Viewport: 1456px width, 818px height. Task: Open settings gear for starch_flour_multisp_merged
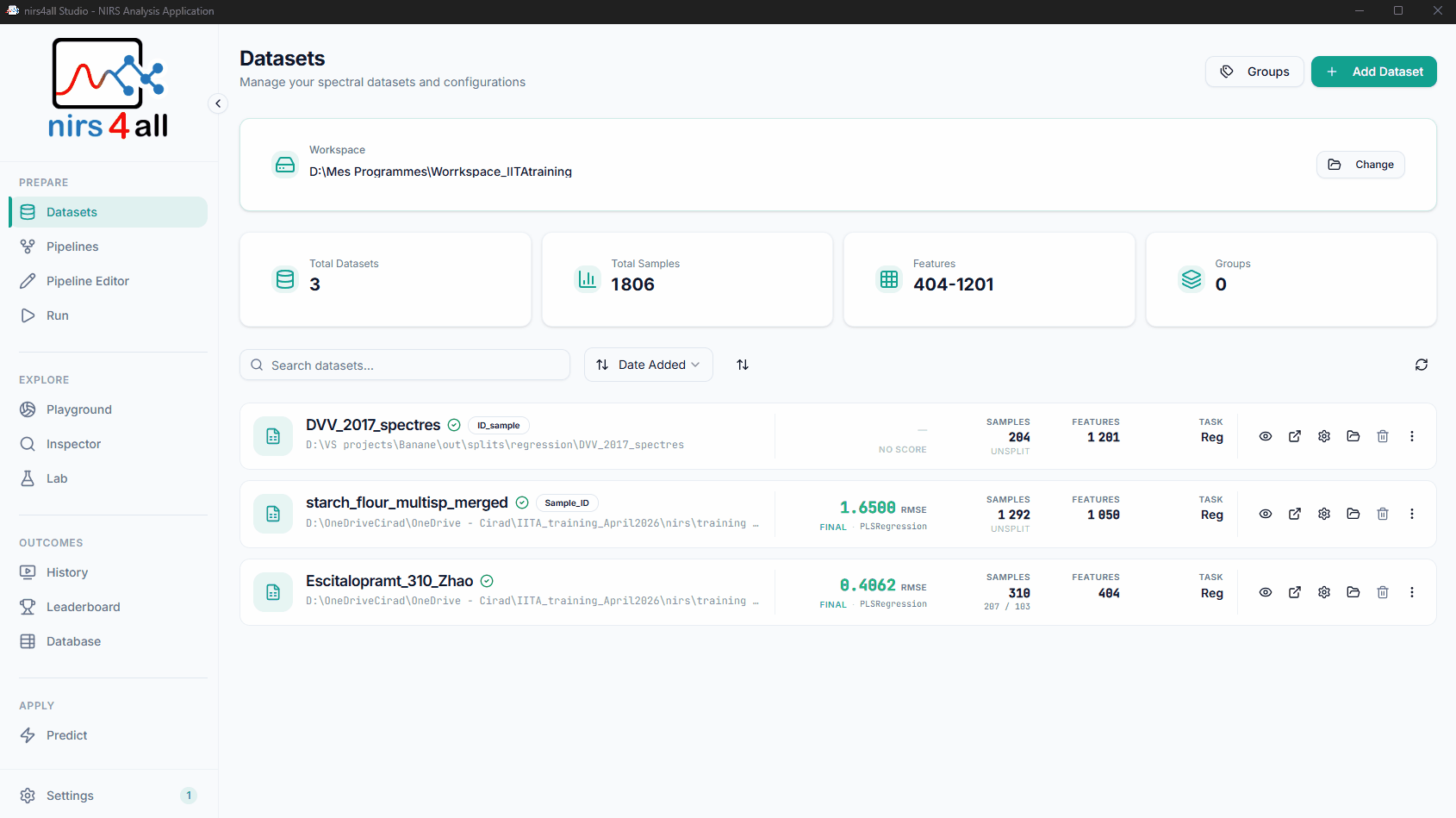pos(1324,514)
